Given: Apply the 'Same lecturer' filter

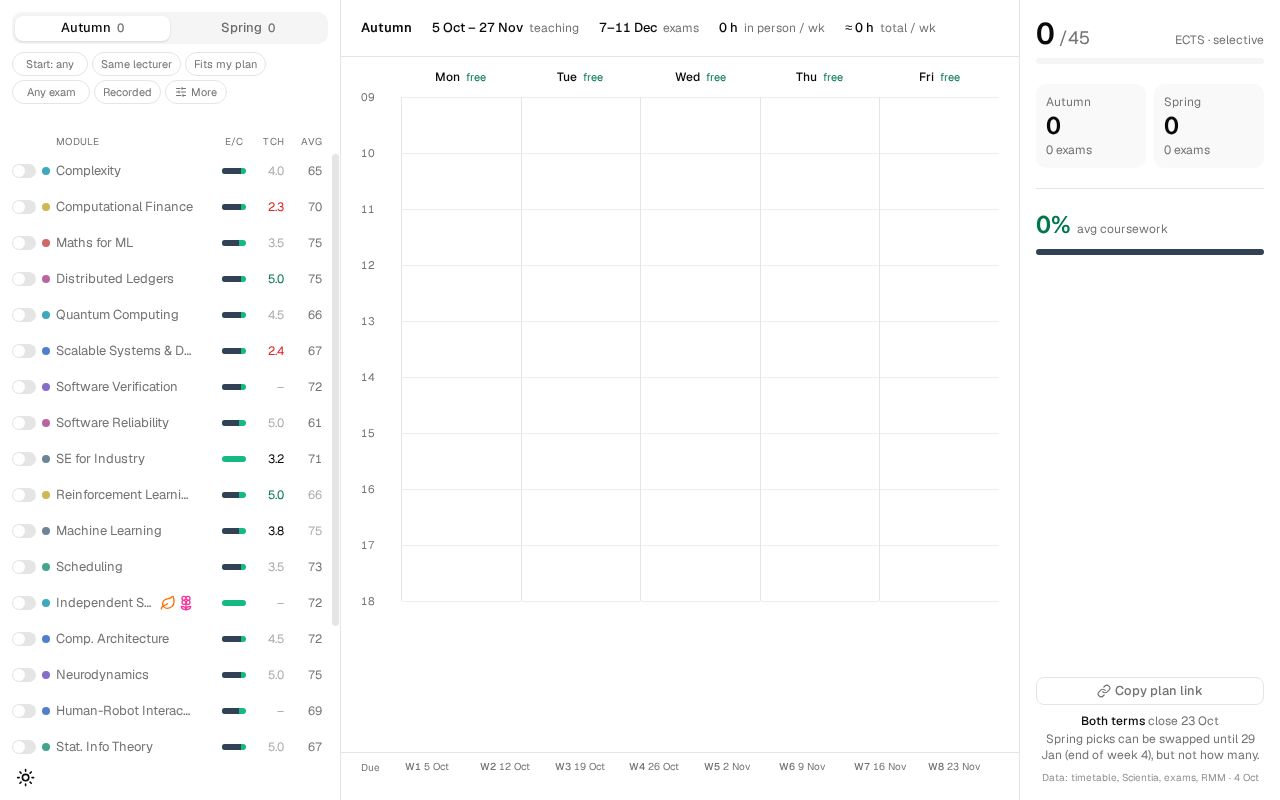Looking at the screenshot, I should pos(136,64).
